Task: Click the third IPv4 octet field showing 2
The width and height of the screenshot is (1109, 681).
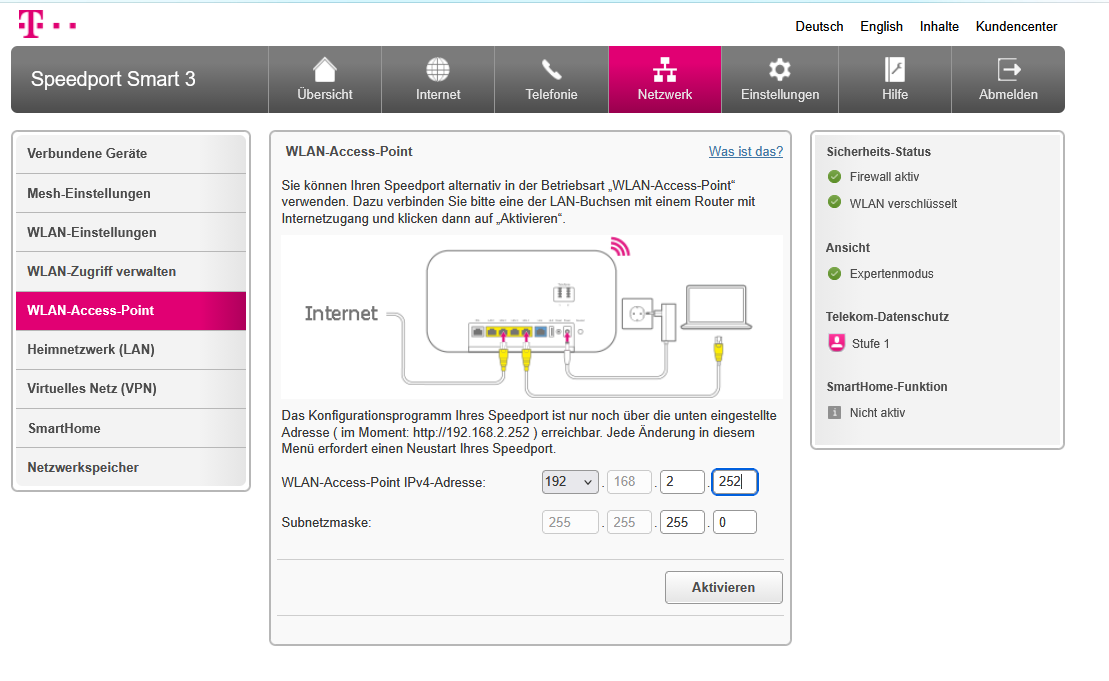Action: coord(683,482)
